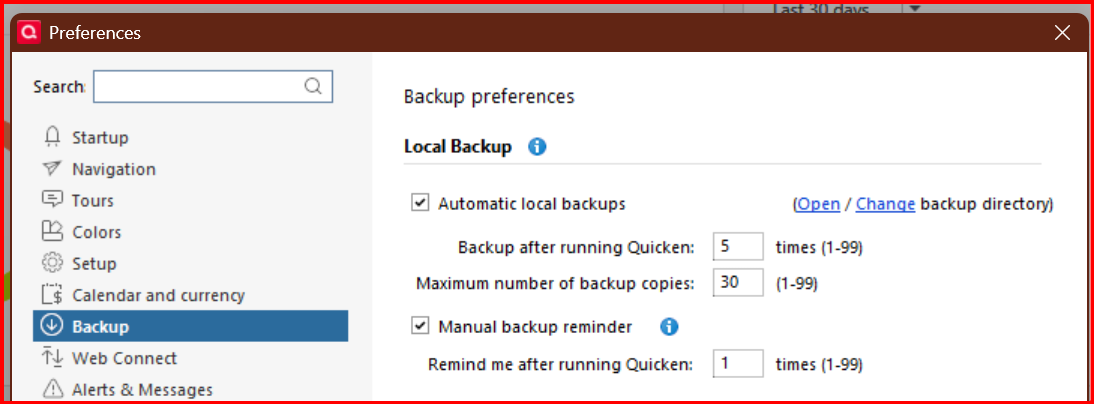Open the Tours preferences section
The width and height of the screenshot is (1094, 404).
93,200
